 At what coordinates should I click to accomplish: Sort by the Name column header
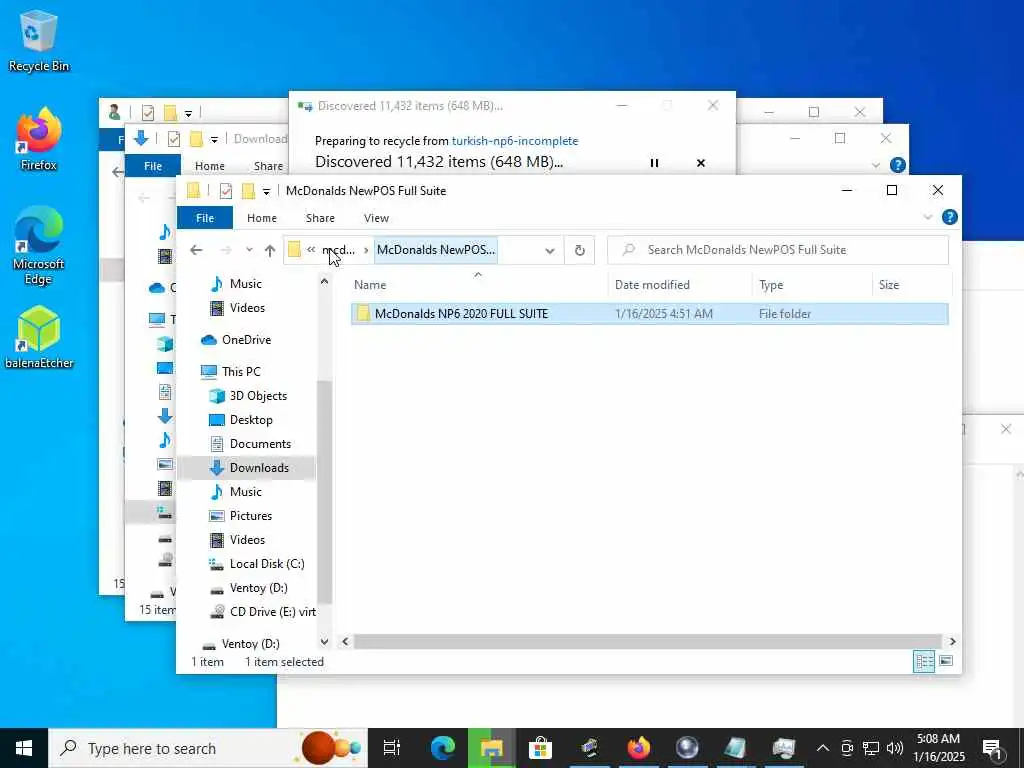click(x=370, y=285)
